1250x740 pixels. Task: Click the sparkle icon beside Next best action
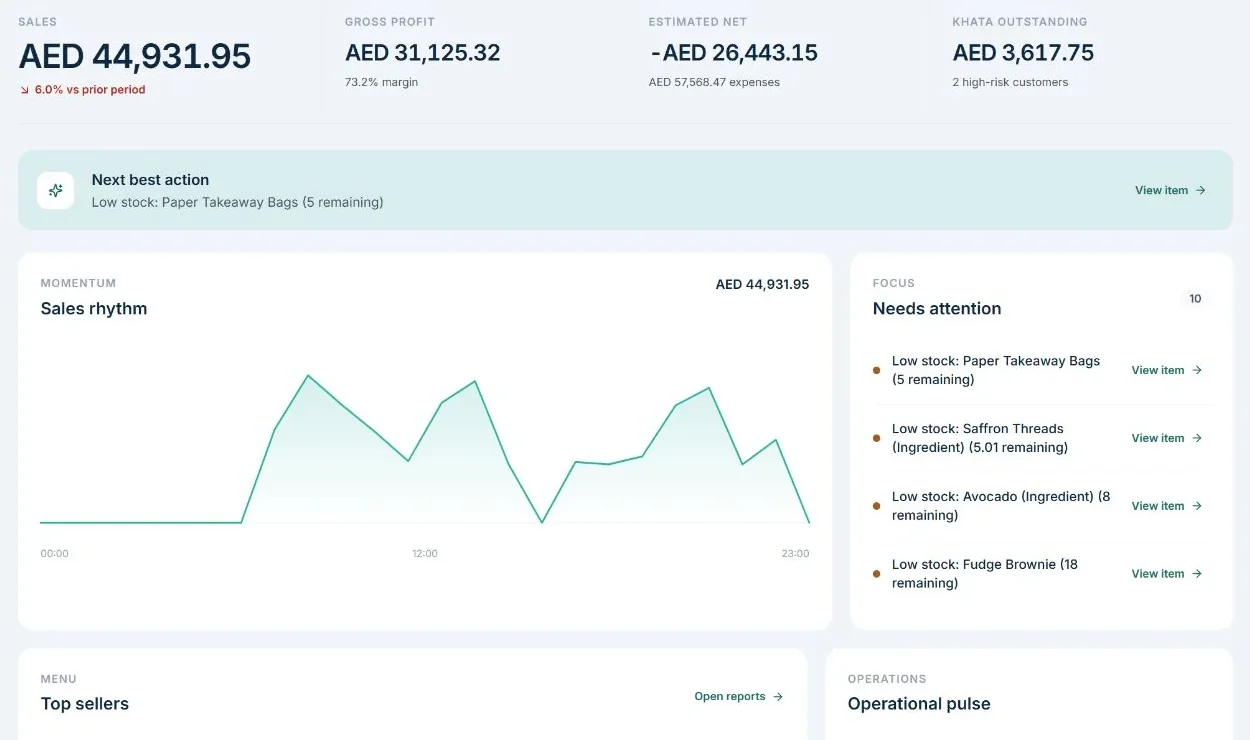(56, 190)
